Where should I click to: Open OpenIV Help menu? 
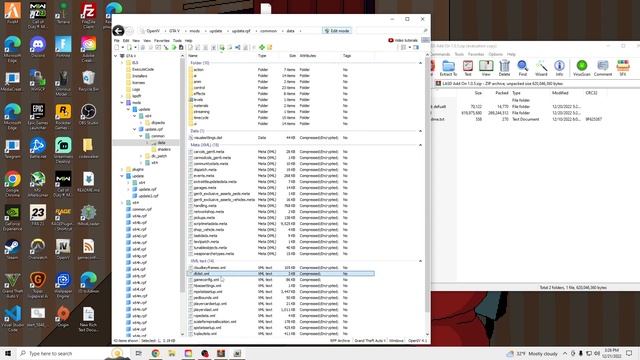[x=189, y=41]
